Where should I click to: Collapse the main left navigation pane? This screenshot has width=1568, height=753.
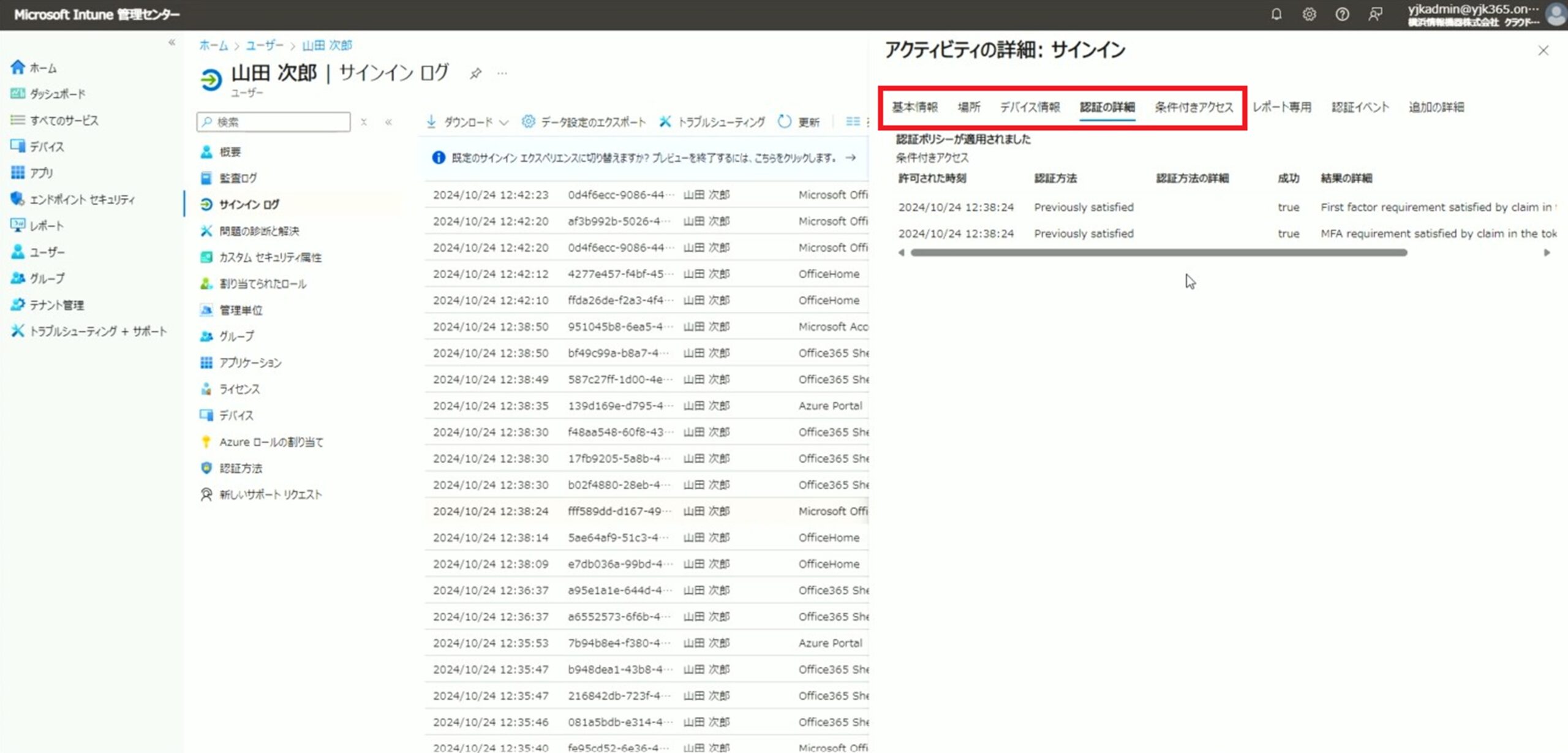tap(171, 42)
